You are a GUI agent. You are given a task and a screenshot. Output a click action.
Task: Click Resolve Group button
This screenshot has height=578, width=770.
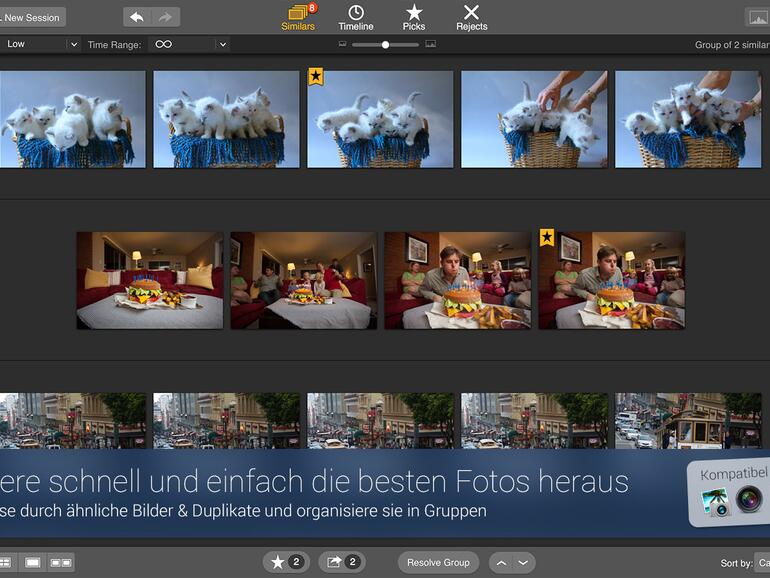click(438, 562)
